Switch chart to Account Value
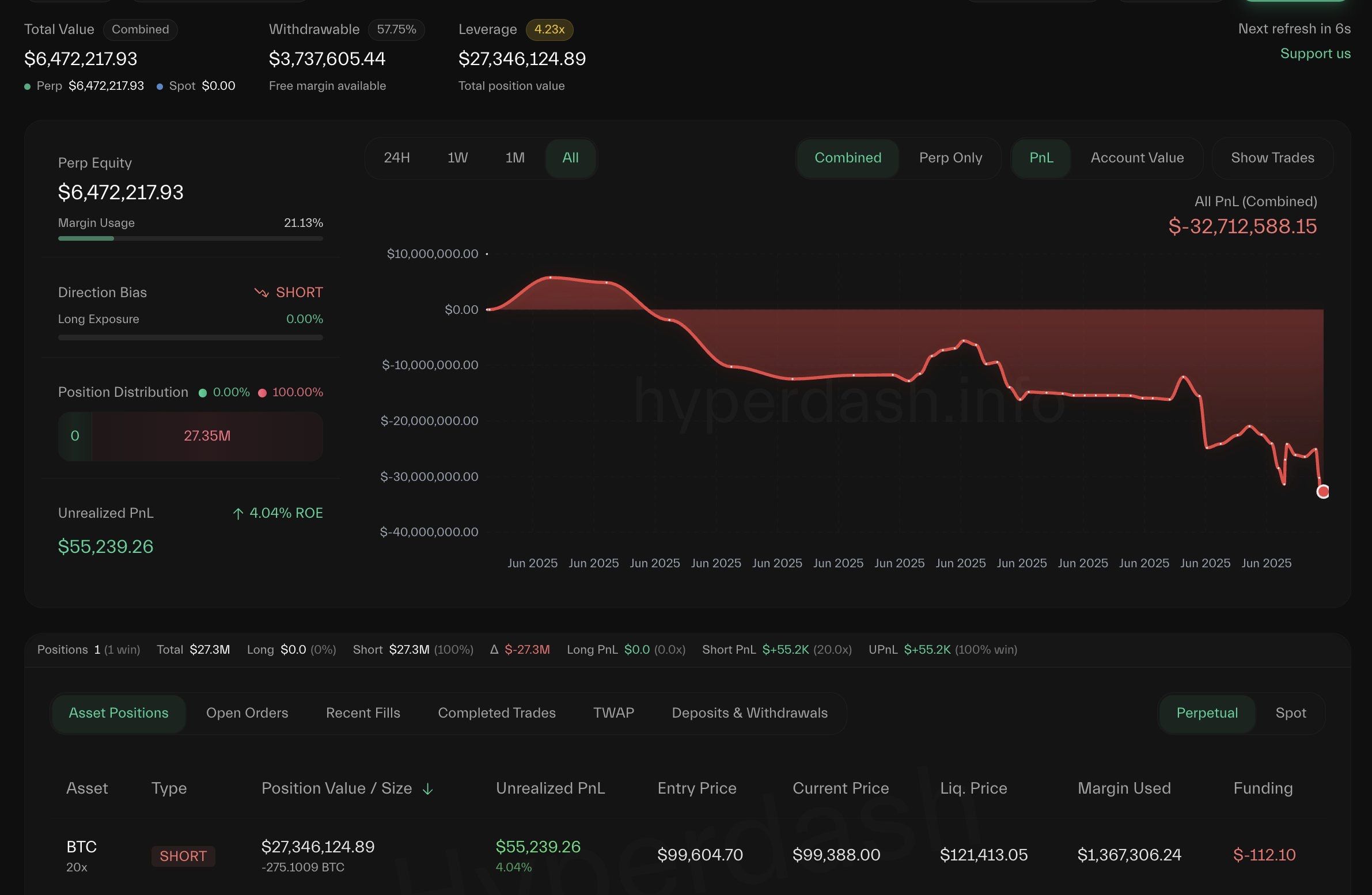Screen dimensions: 1372x895 [x=1137, y=158]
